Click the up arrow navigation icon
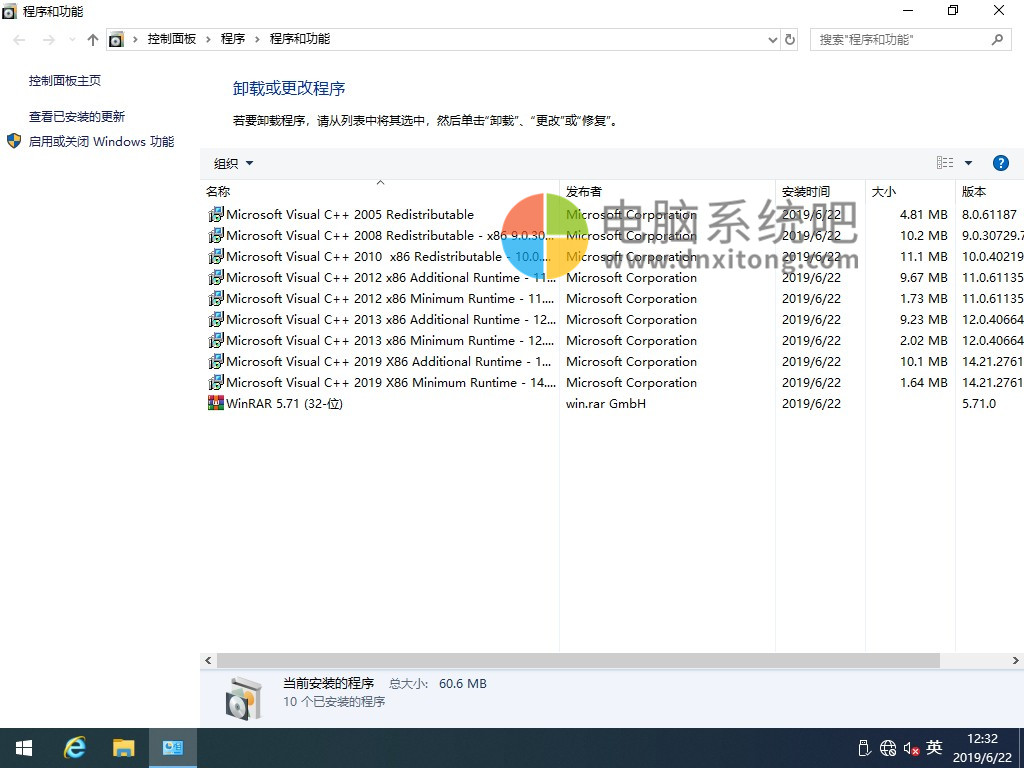 tap(93, 40)
